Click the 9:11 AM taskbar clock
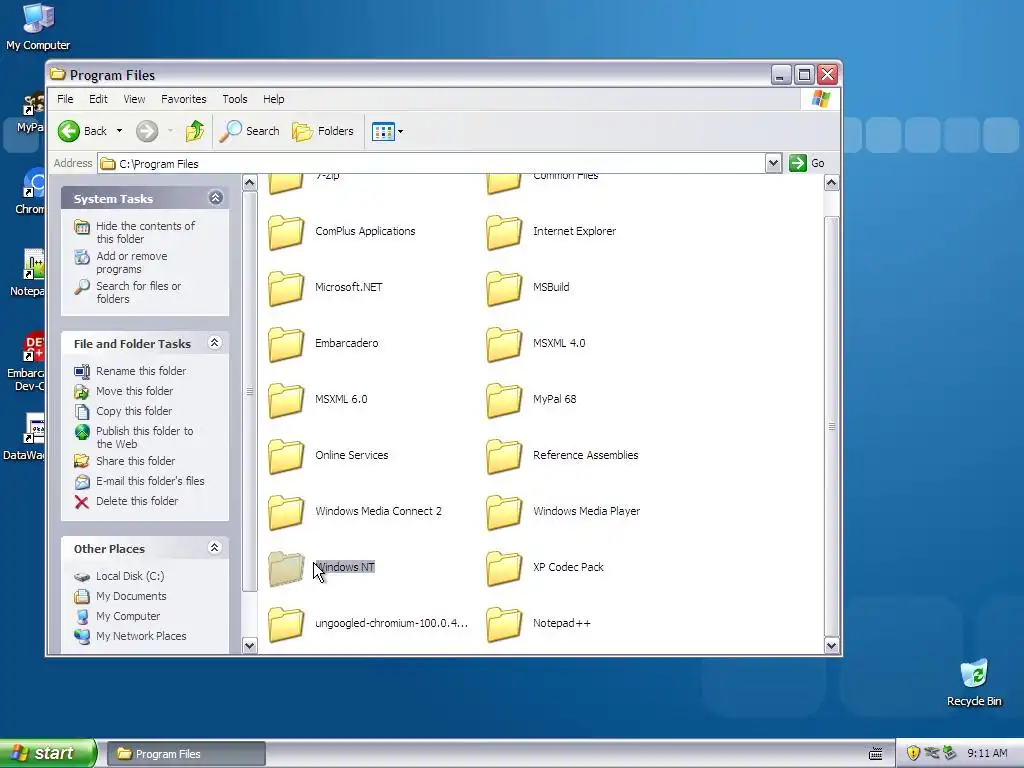Image resolution: width=1024 pixels, height=768 pixels. coord(987,754)
